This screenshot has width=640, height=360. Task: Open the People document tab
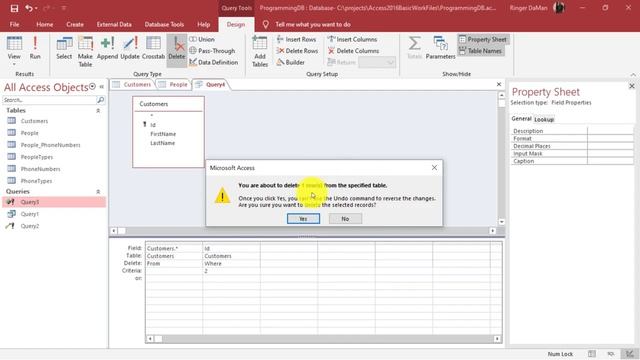pyautogui.click(x=173, y=84)
